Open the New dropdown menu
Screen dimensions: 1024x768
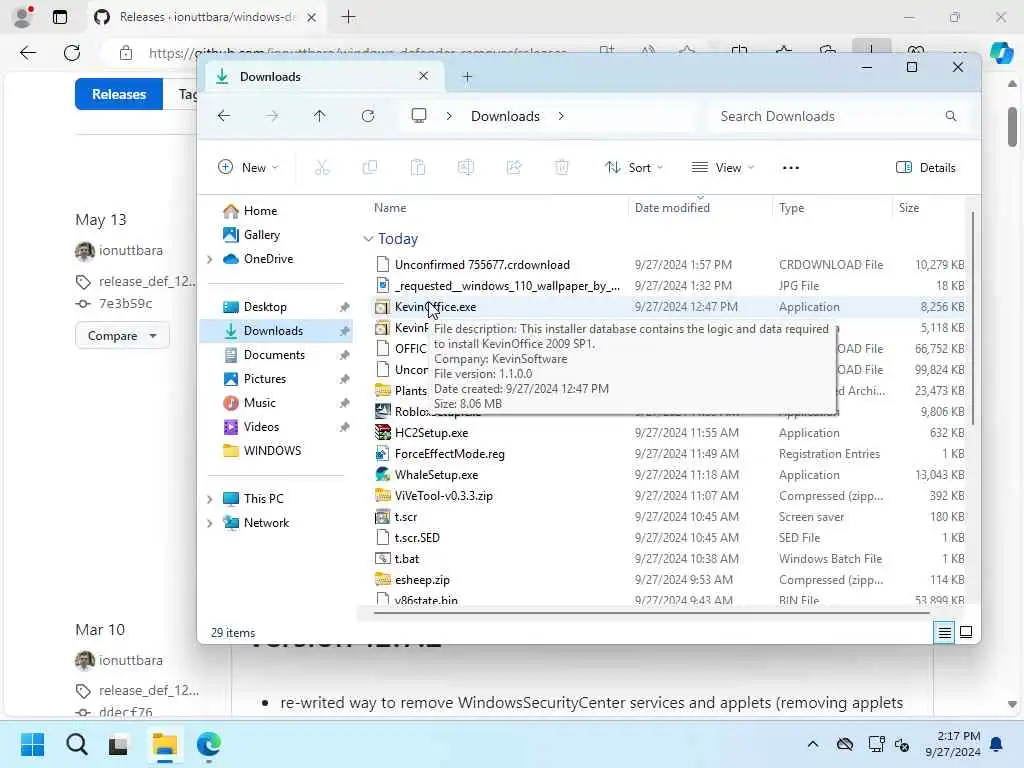[248, 168]
